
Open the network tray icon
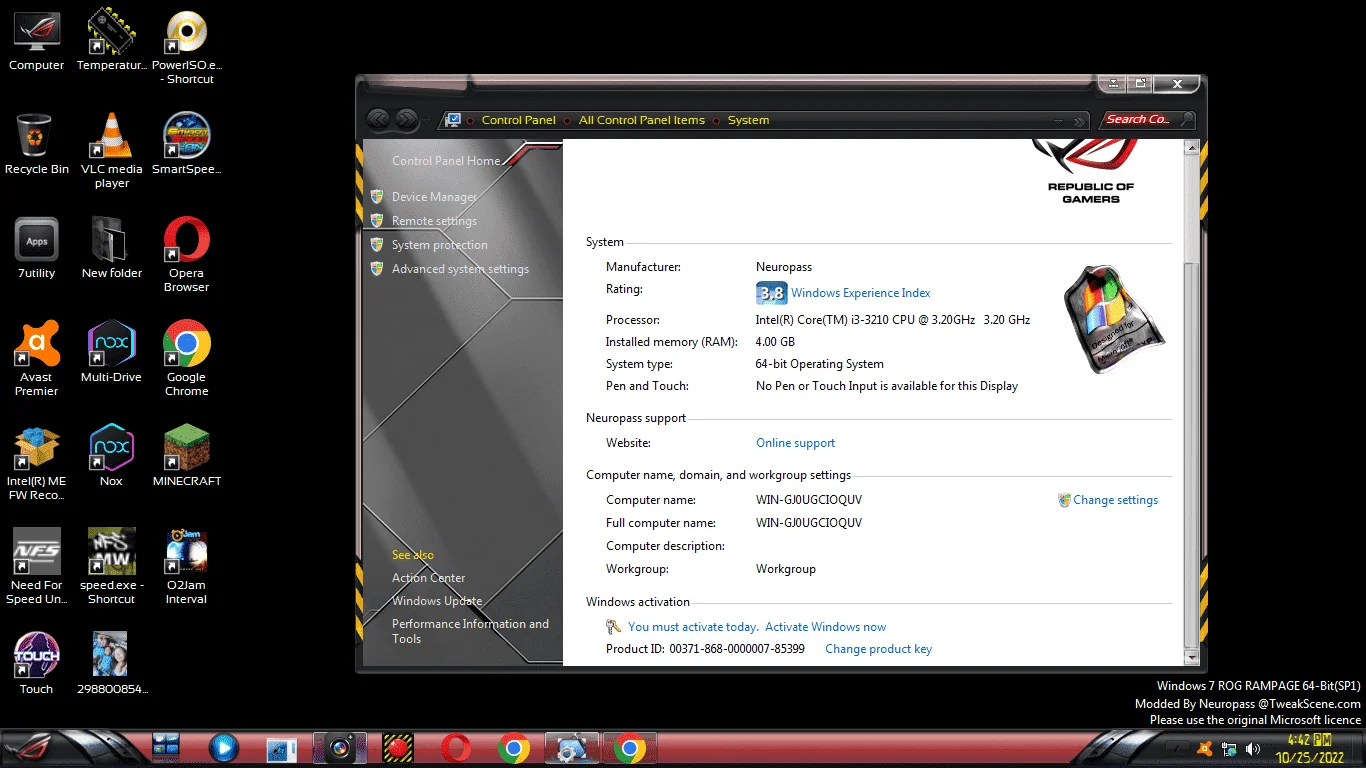tap(1229, 748)
